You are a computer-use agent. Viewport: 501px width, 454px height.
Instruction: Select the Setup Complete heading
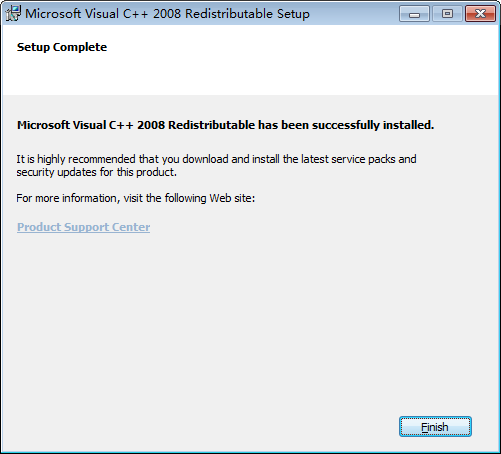coord(62,47)
